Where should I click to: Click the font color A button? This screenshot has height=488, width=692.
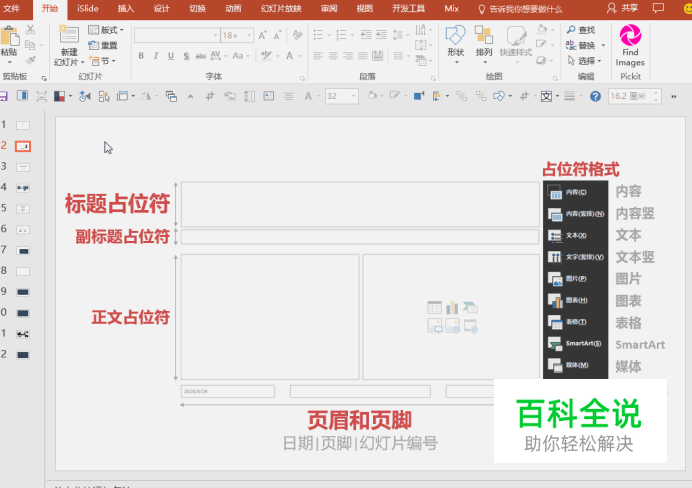[x=290, y=56]
